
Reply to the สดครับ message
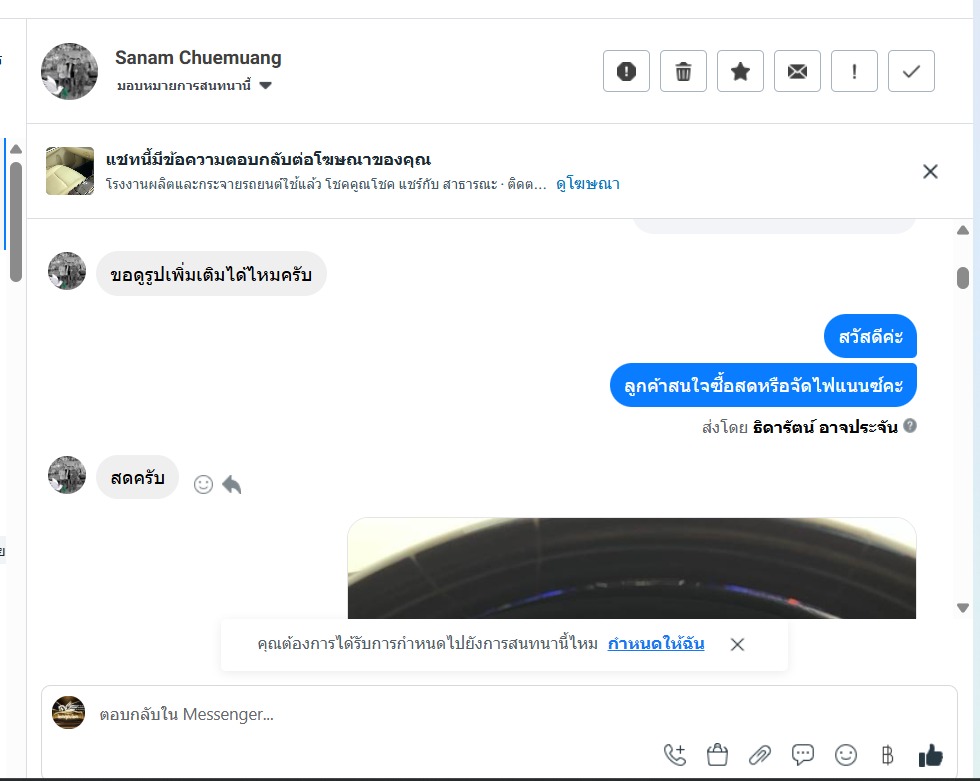pyautogui.click(x=232, y=484)
